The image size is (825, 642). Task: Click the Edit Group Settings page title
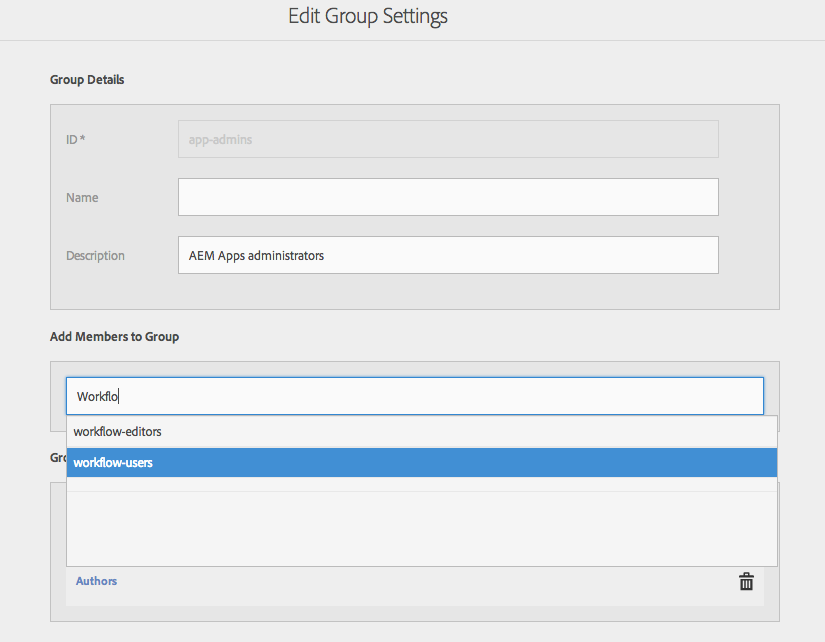click(368, 17)
